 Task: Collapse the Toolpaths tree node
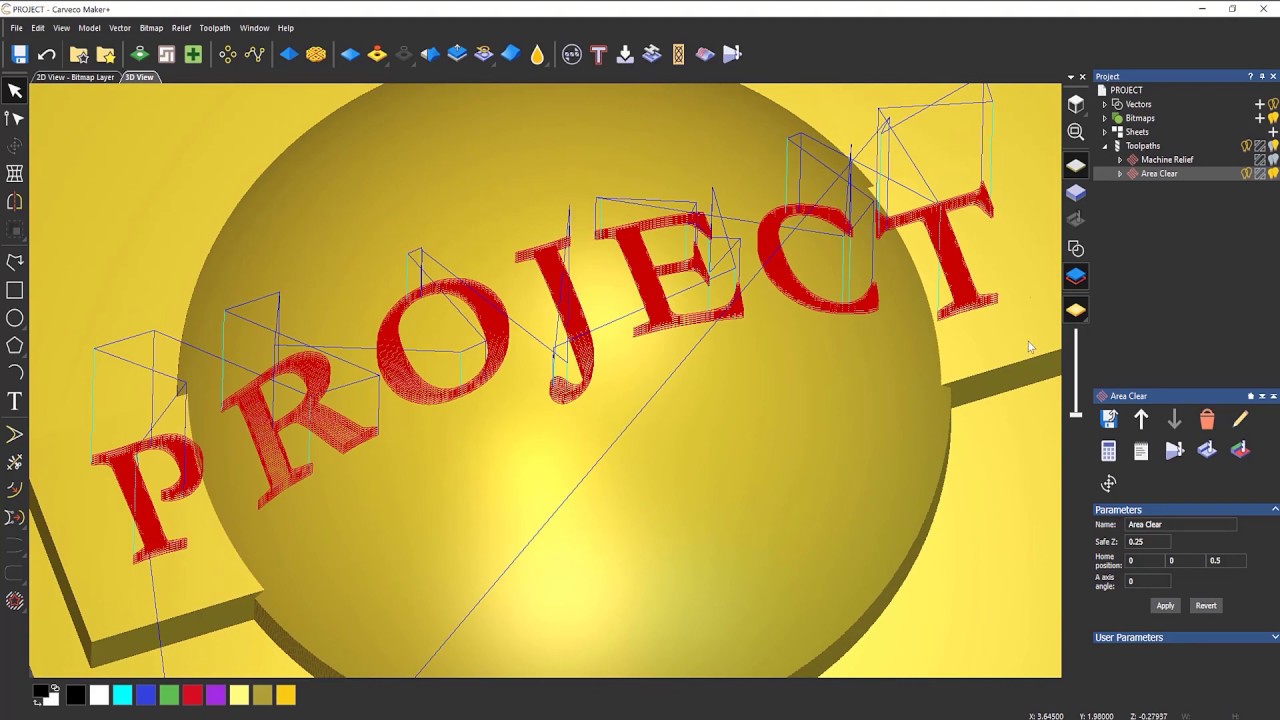tap(1104, 146)
